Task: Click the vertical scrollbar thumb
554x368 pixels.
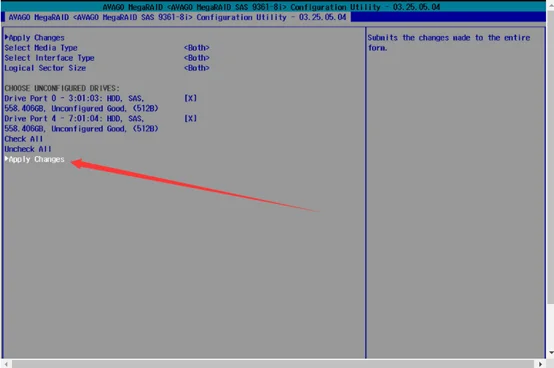Action: pos(550,155)
